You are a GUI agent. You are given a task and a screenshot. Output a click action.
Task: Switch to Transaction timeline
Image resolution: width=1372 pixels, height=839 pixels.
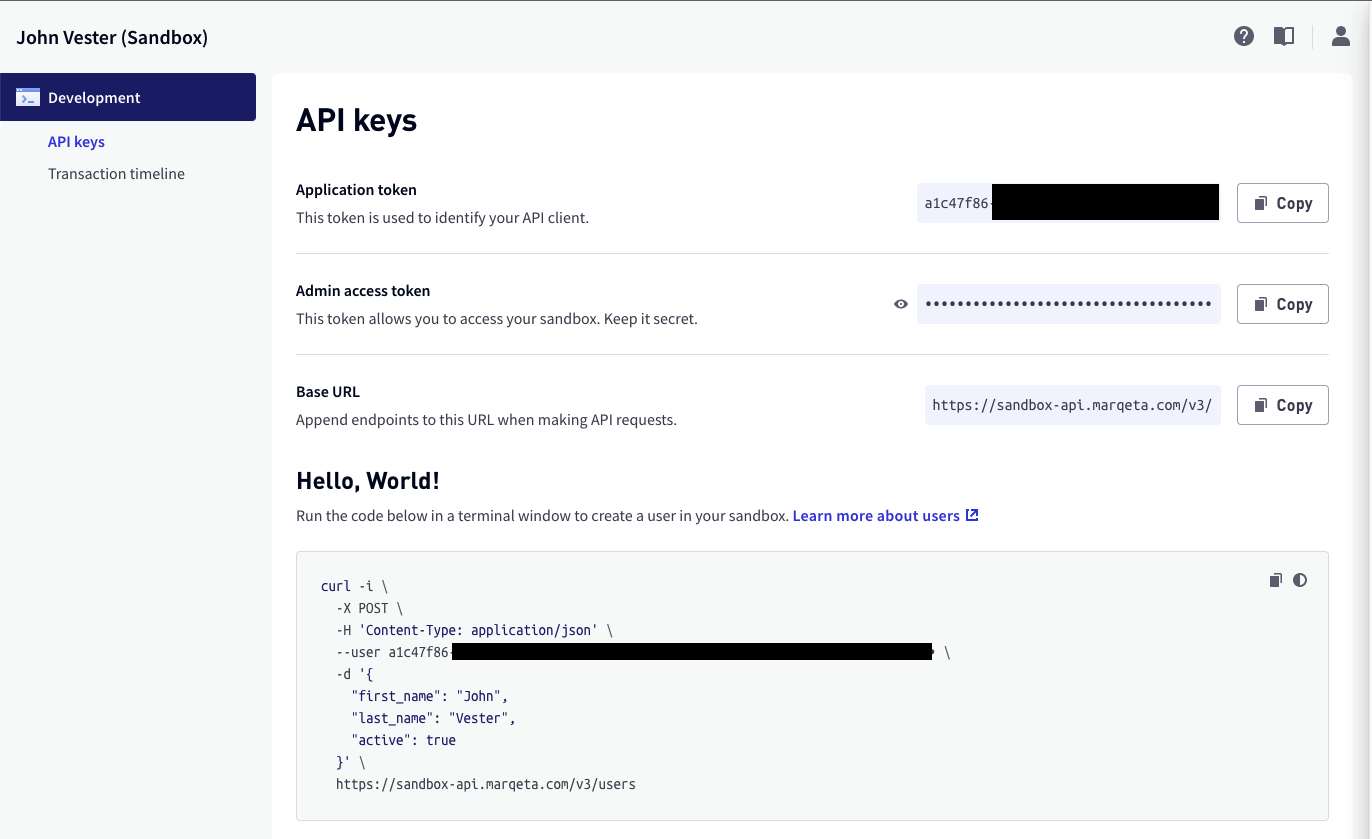116,173
